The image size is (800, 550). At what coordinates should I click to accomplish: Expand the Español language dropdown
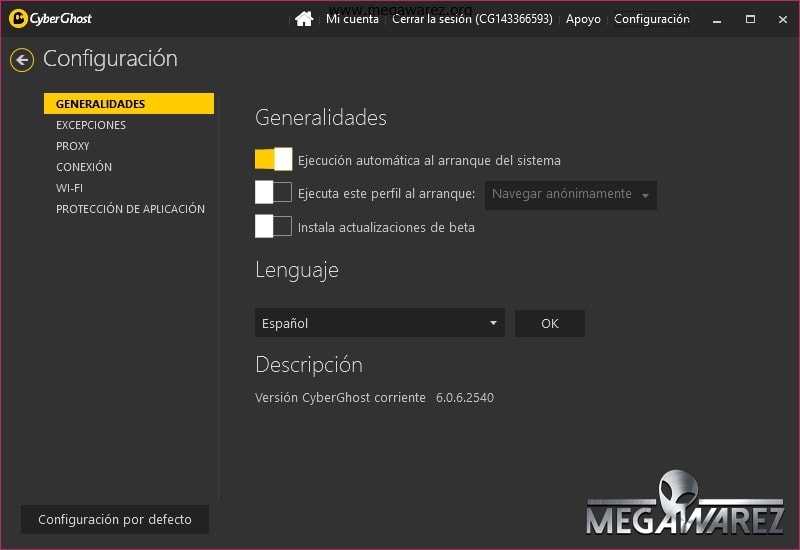tap(380, 323)
